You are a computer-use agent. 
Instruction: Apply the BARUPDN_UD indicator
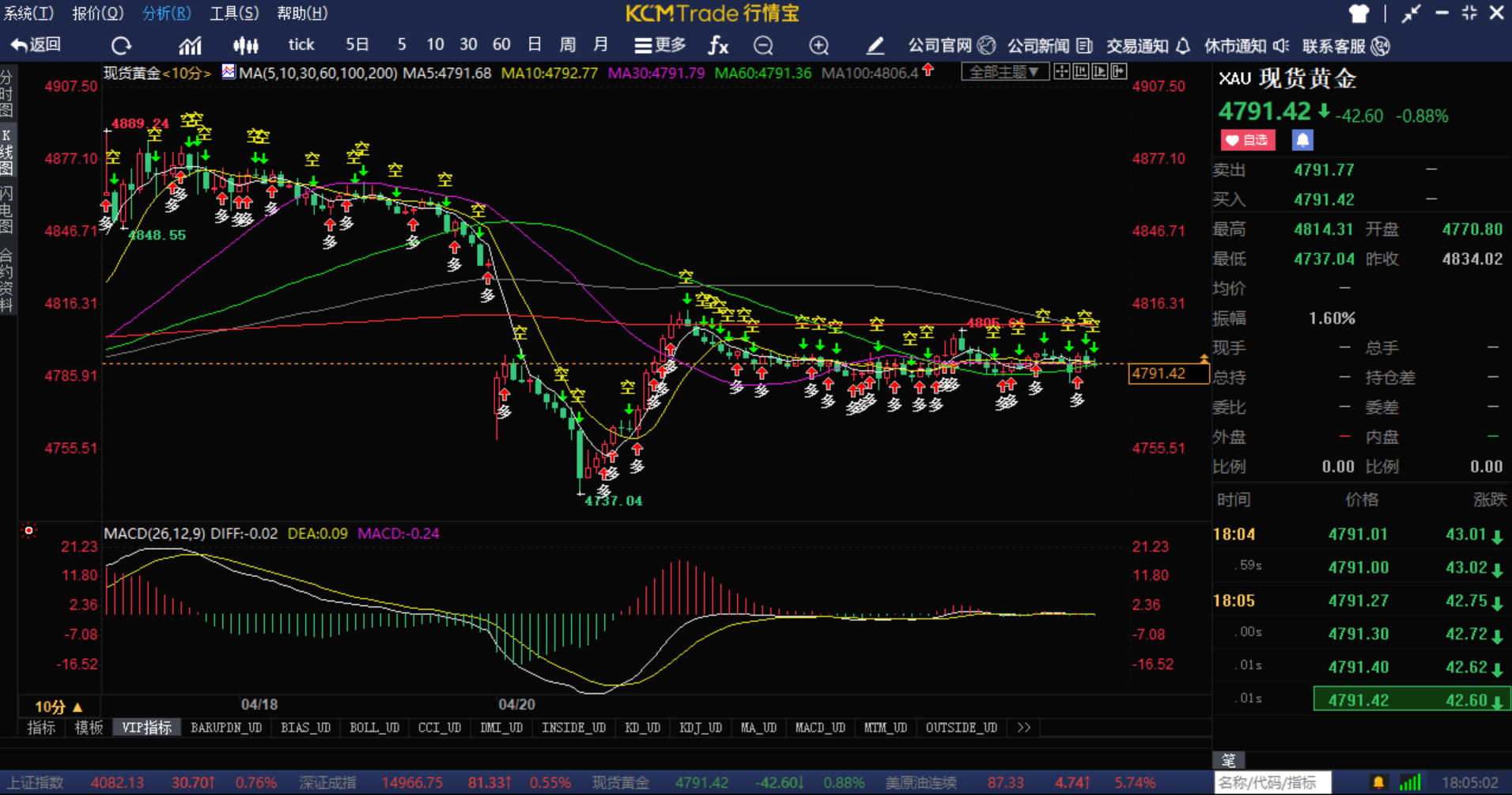(x=226, y=728)
